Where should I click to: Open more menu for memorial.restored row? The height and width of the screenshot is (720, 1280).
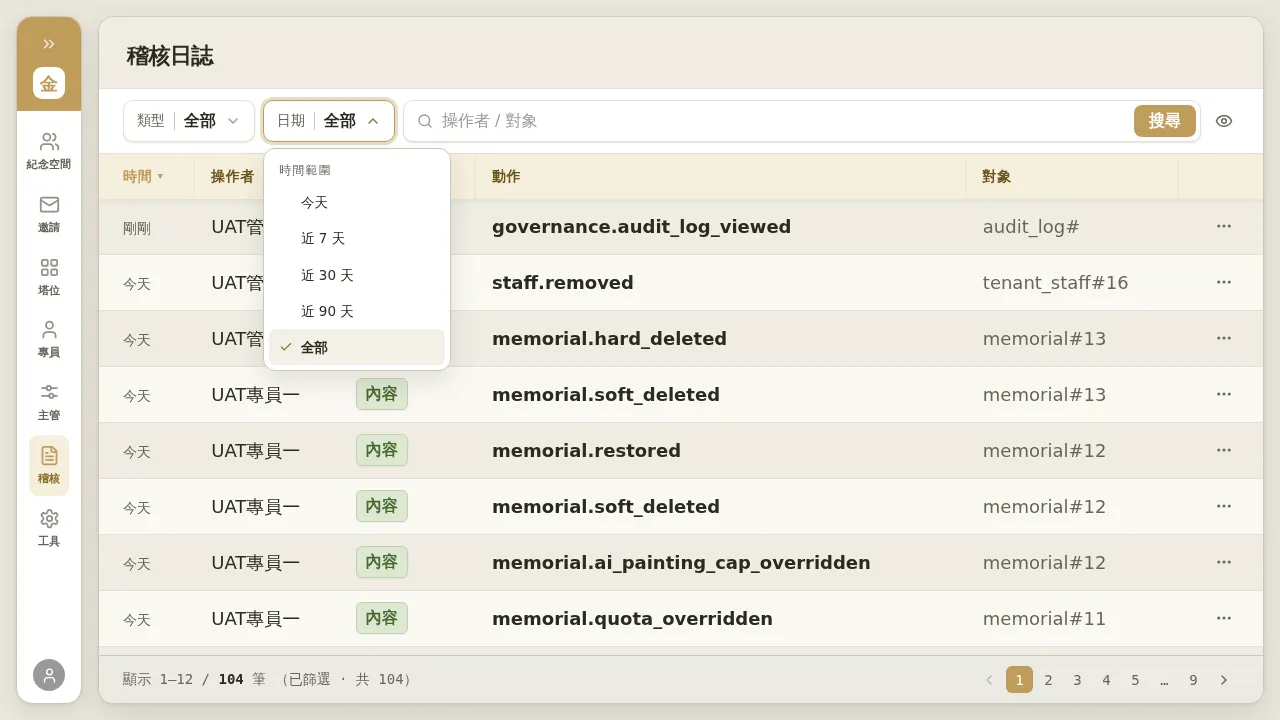tap(1224, 450)
